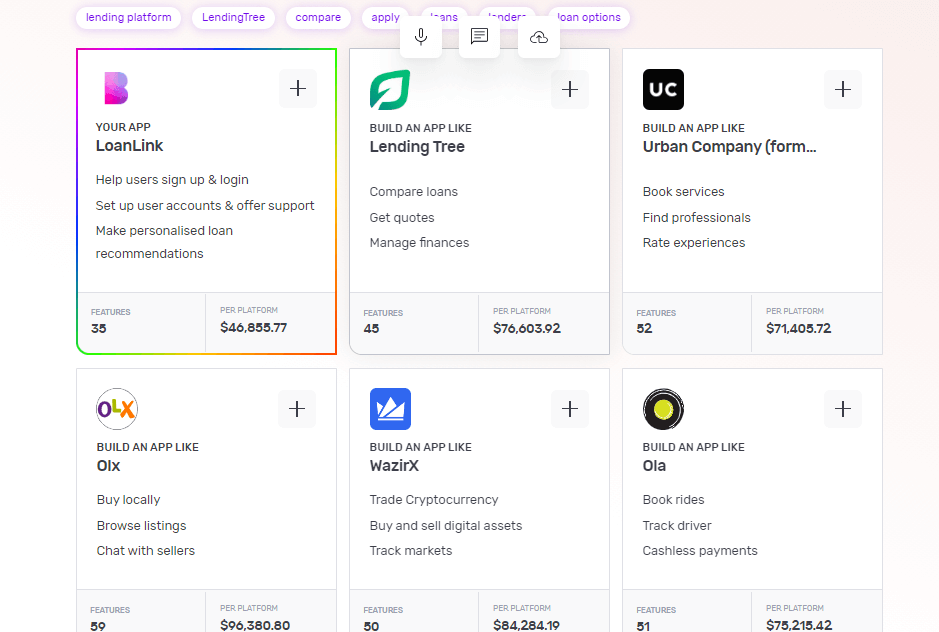Image resolution: width=939 pixels, height=632 pixels.
Task: Open the chat message icon
Action: click(x=479, y=37)
